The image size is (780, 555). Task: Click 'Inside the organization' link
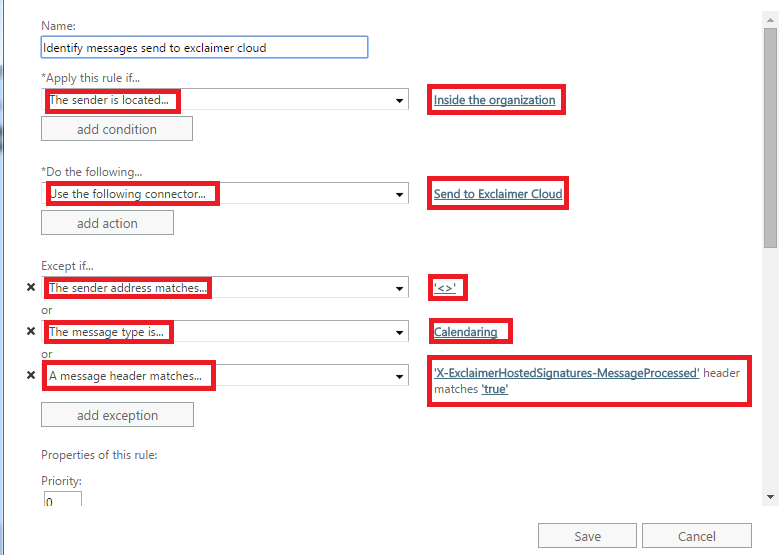(494, 100)
